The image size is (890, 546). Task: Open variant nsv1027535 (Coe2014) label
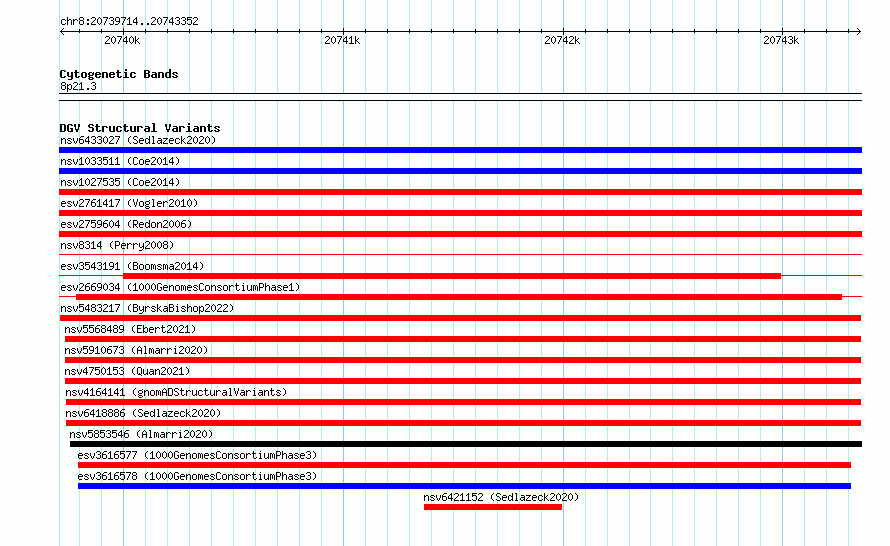[120, 182]
